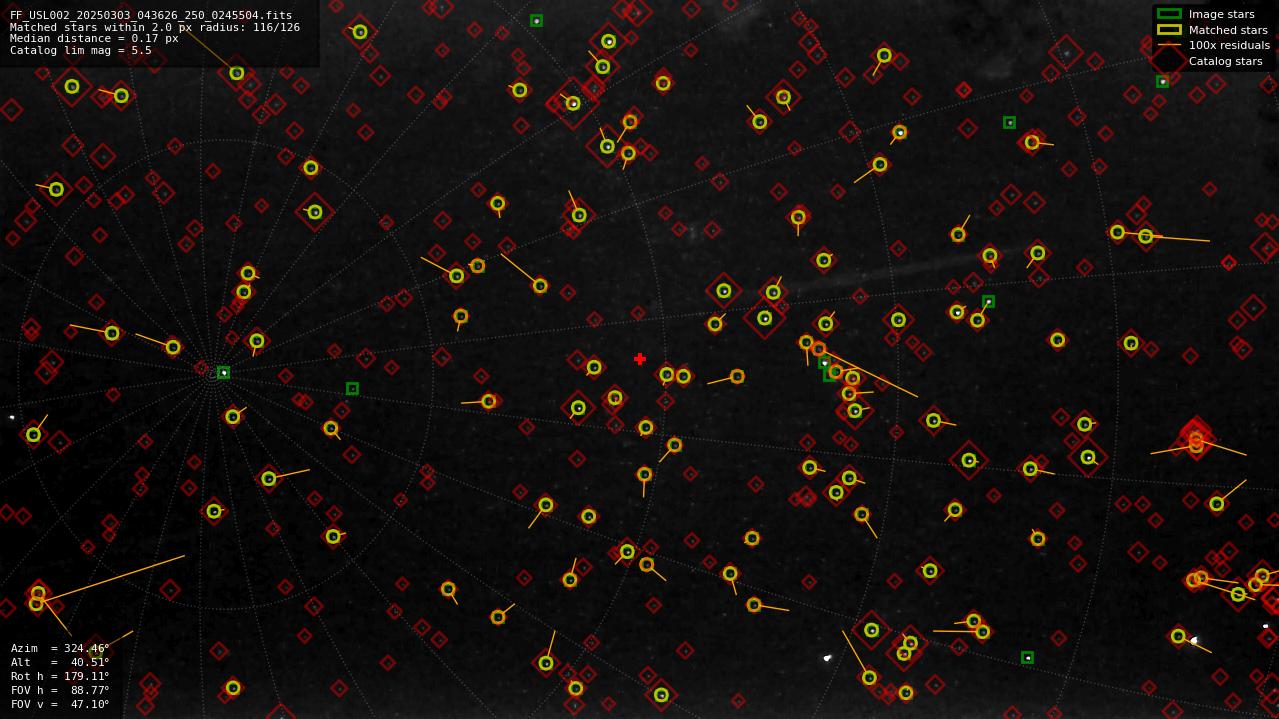Image resolution: width=1279 pixels, height=719 pixels.
Task: Click the Rot h = 179.11° value
Action: coord(60,676)
